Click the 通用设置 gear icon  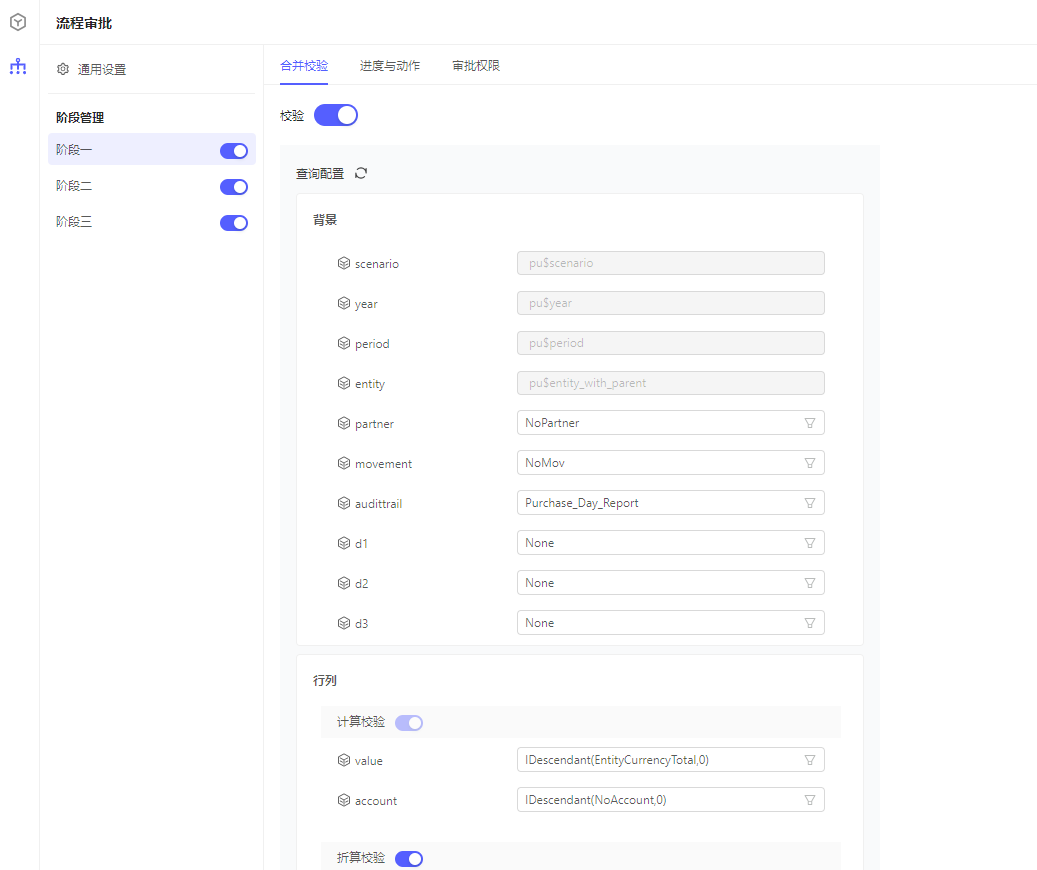(x=63, y=70)
